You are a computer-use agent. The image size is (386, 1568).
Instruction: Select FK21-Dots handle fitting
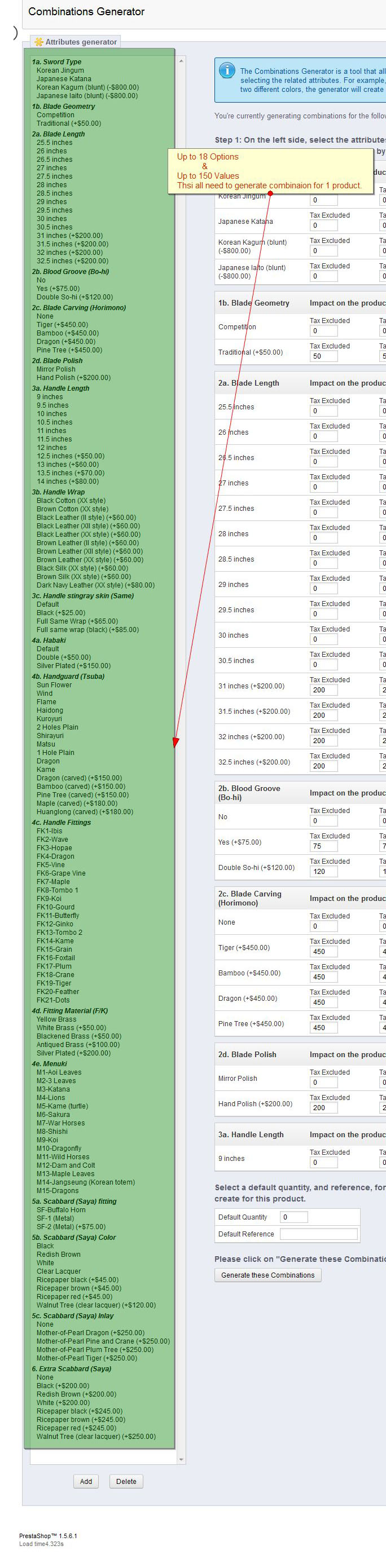coord(53,1000)
